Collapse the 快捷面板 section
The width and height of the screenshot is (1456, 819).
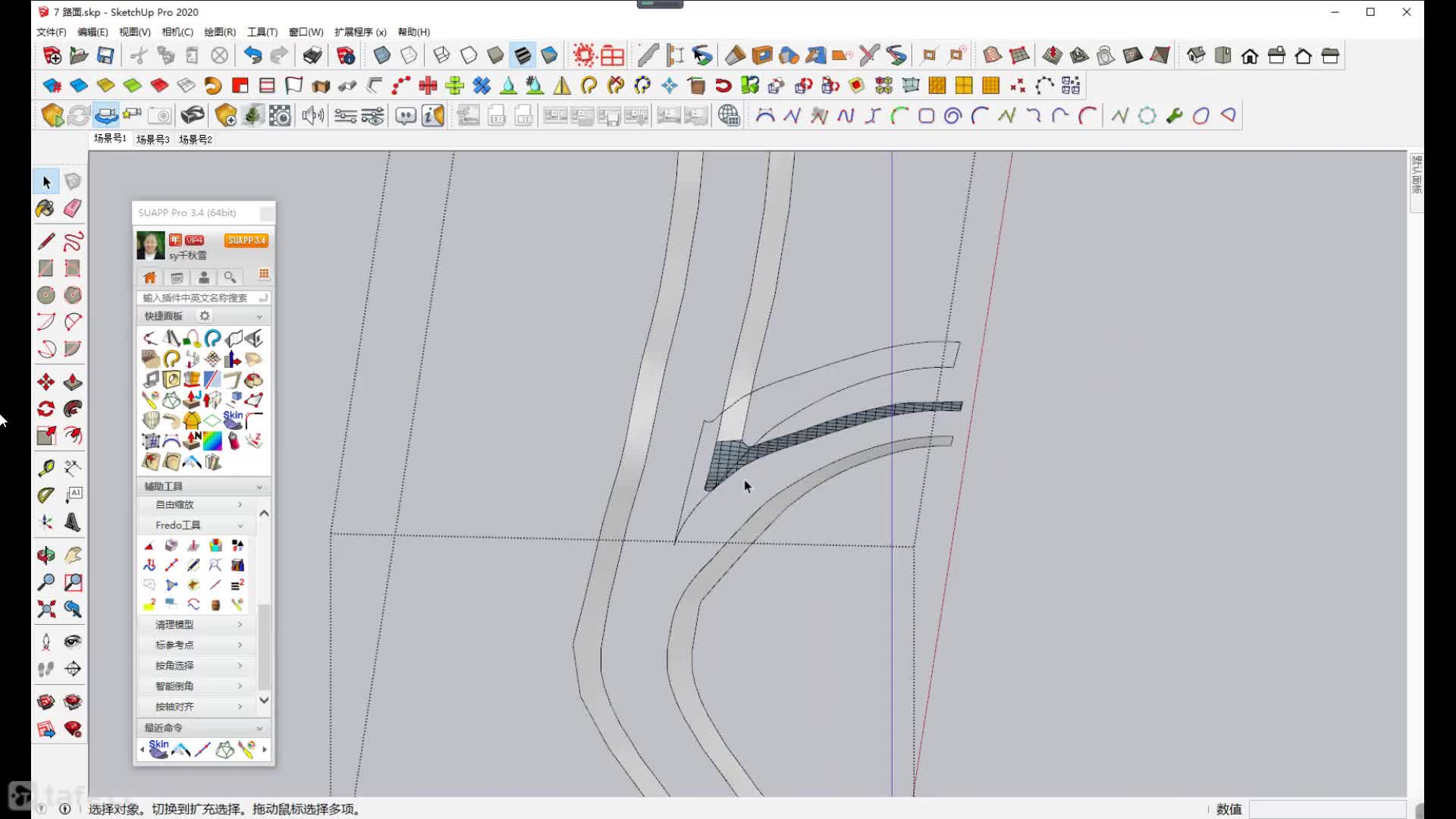259,316
